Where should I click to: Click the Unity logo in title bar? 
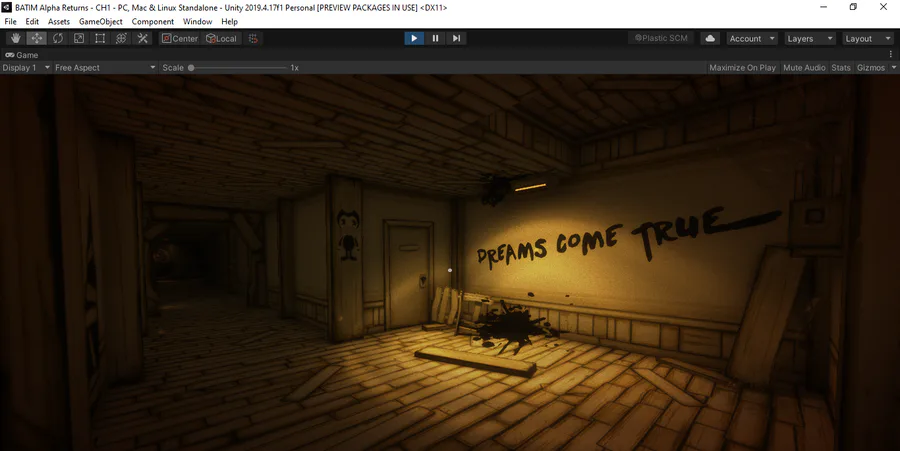[6, 7]
